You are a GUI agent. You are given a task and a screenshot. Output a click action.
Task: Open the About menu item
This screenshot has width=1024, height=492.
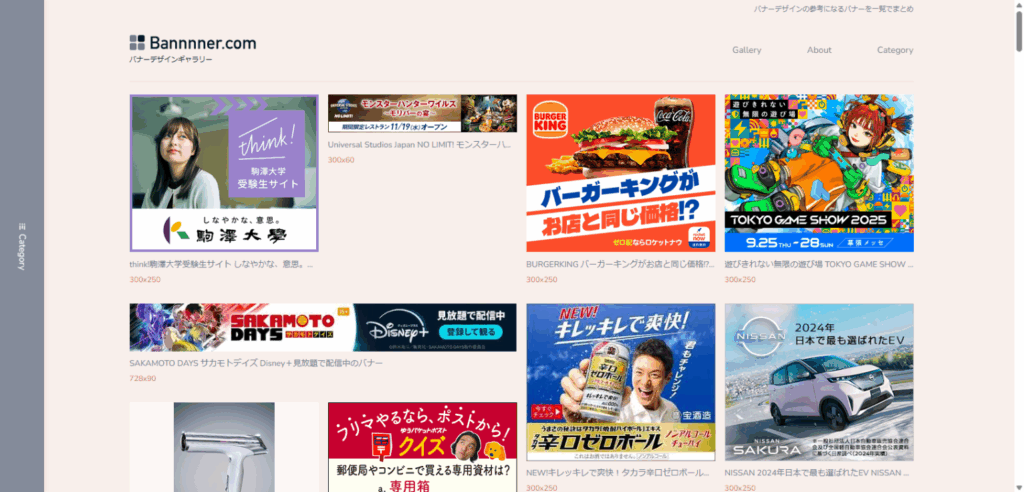pyautogui.click(x=819, y=50)
